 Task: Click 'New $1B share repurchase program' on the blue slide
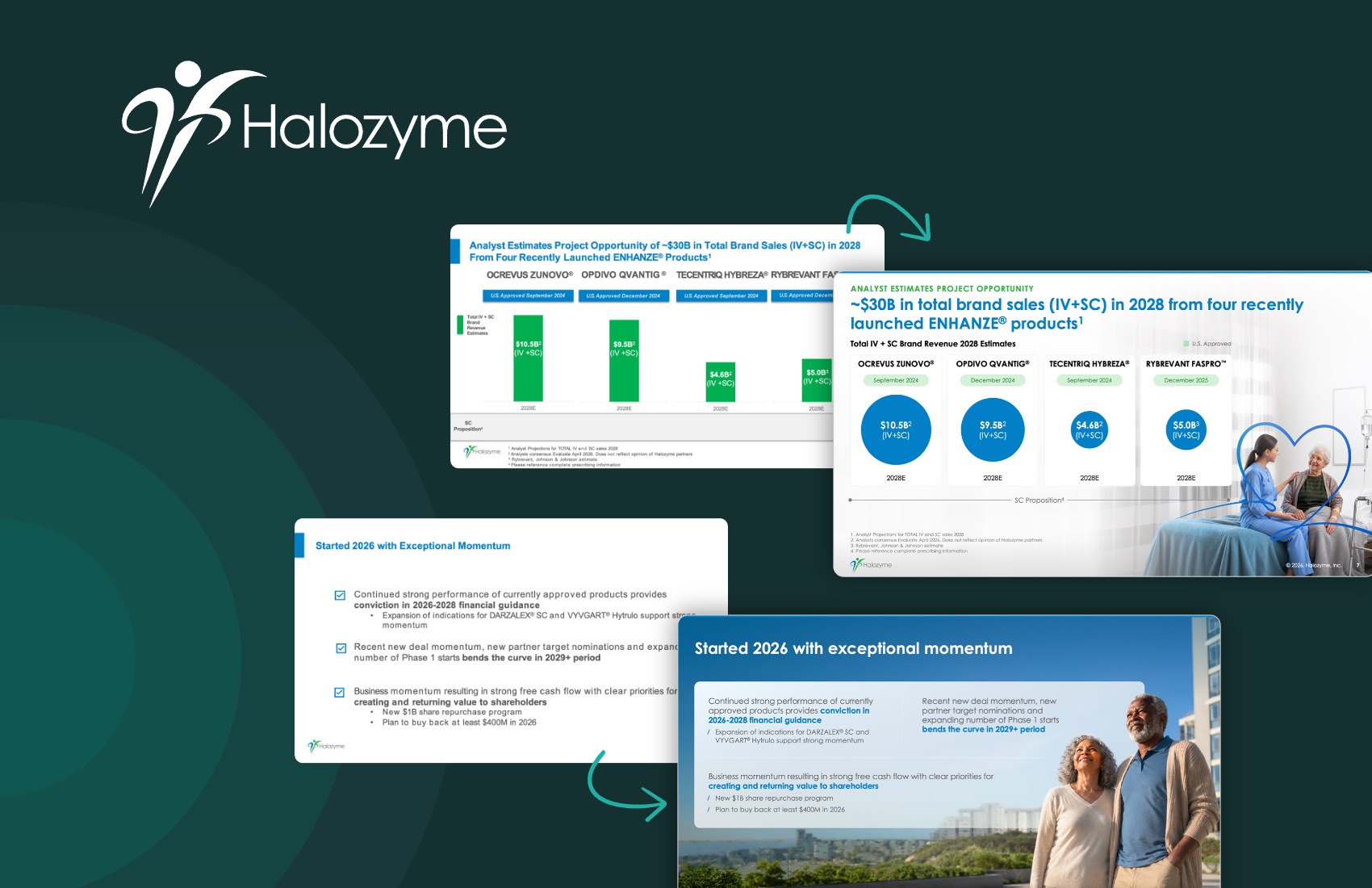coord(773,798)
